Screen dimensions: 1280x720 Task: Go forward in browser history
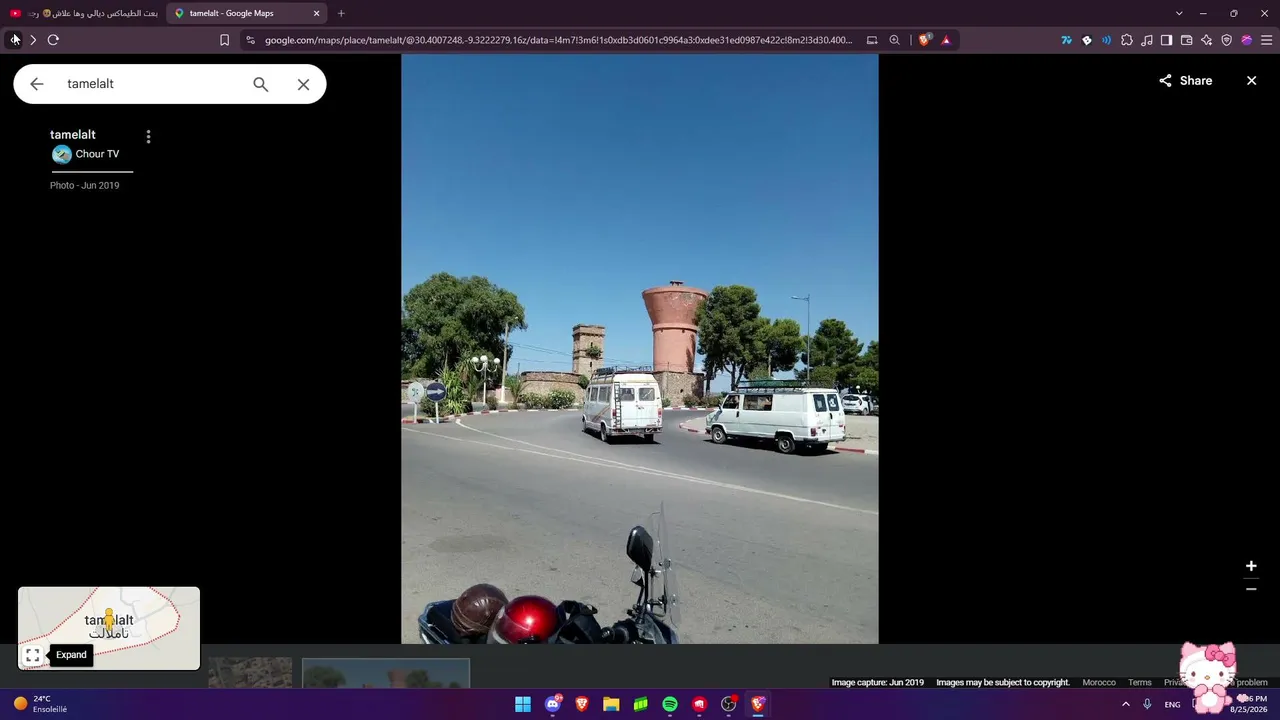33,40
